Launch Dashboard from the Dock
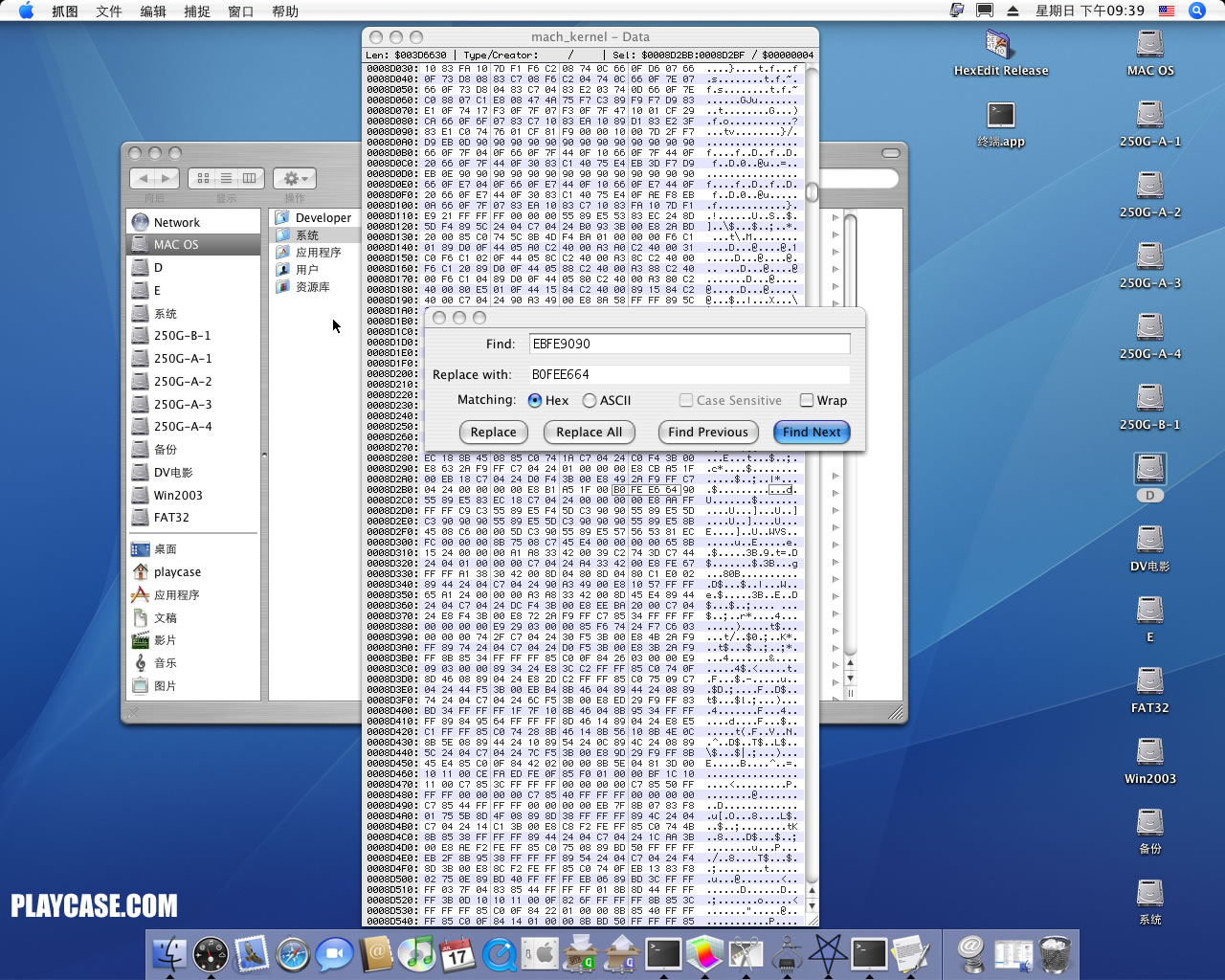Image resolution: width=1225 pixels, height=980 pixels. [x=211, y=953]
